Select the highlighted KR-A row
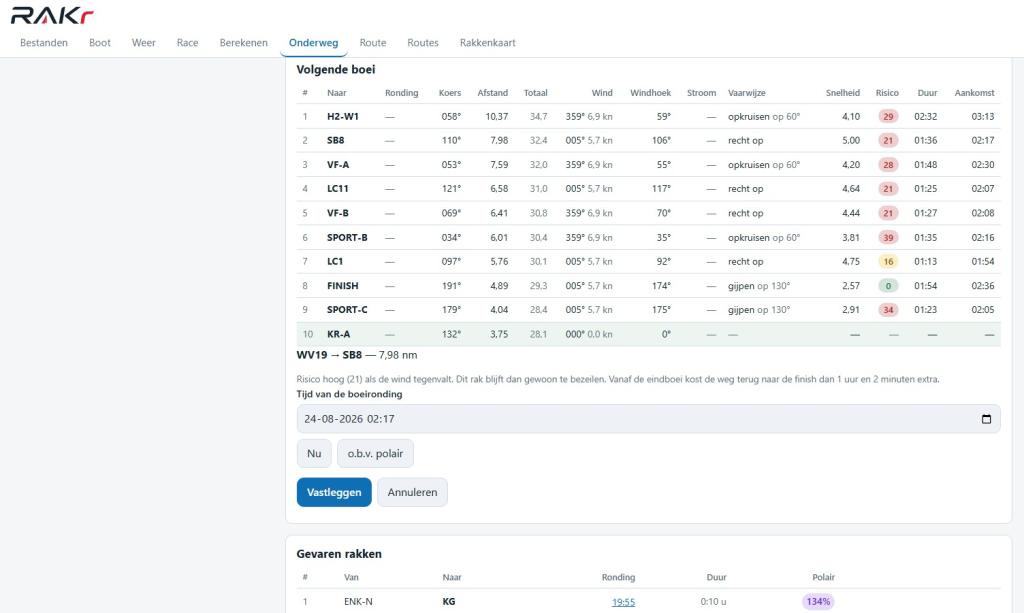This screenshot has width=1024, height=613. (x=648, y=334)
